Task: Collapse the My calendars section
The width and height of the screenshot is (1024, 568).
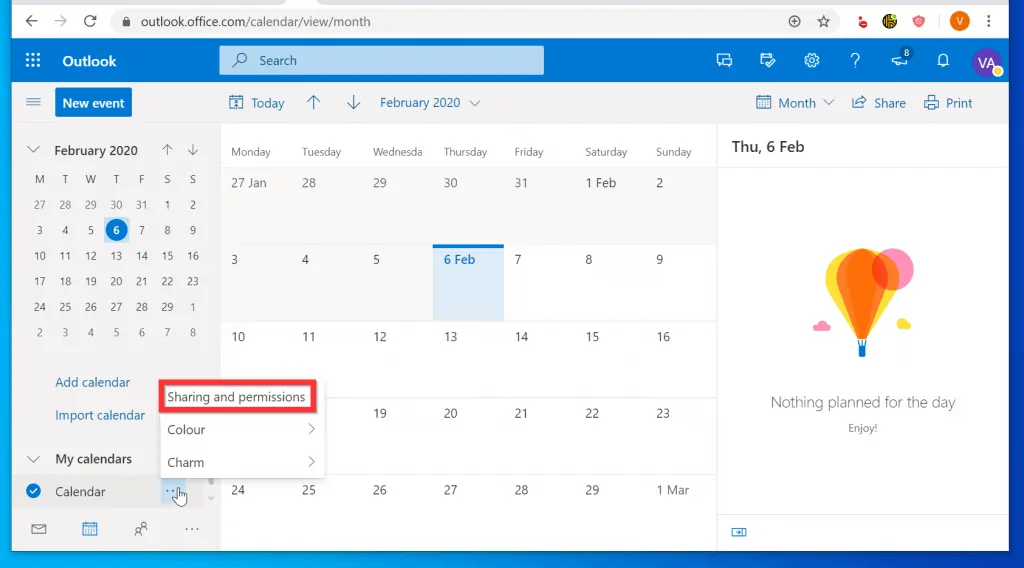Action: tap(33, 459)
